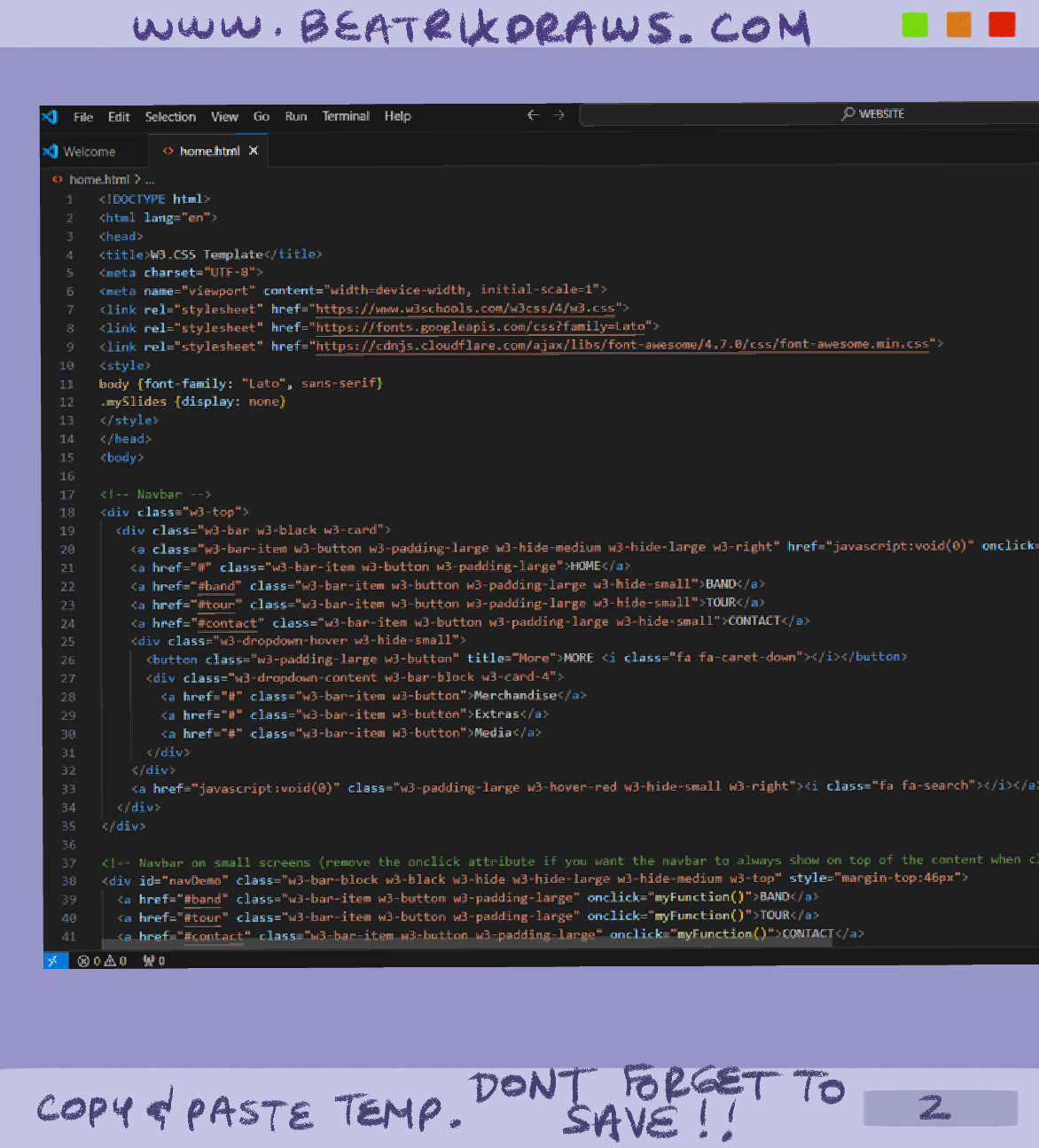This screenshot has height=1148, width=1039.
Task: Go forward with the right arrow
Action: [559, 115]
